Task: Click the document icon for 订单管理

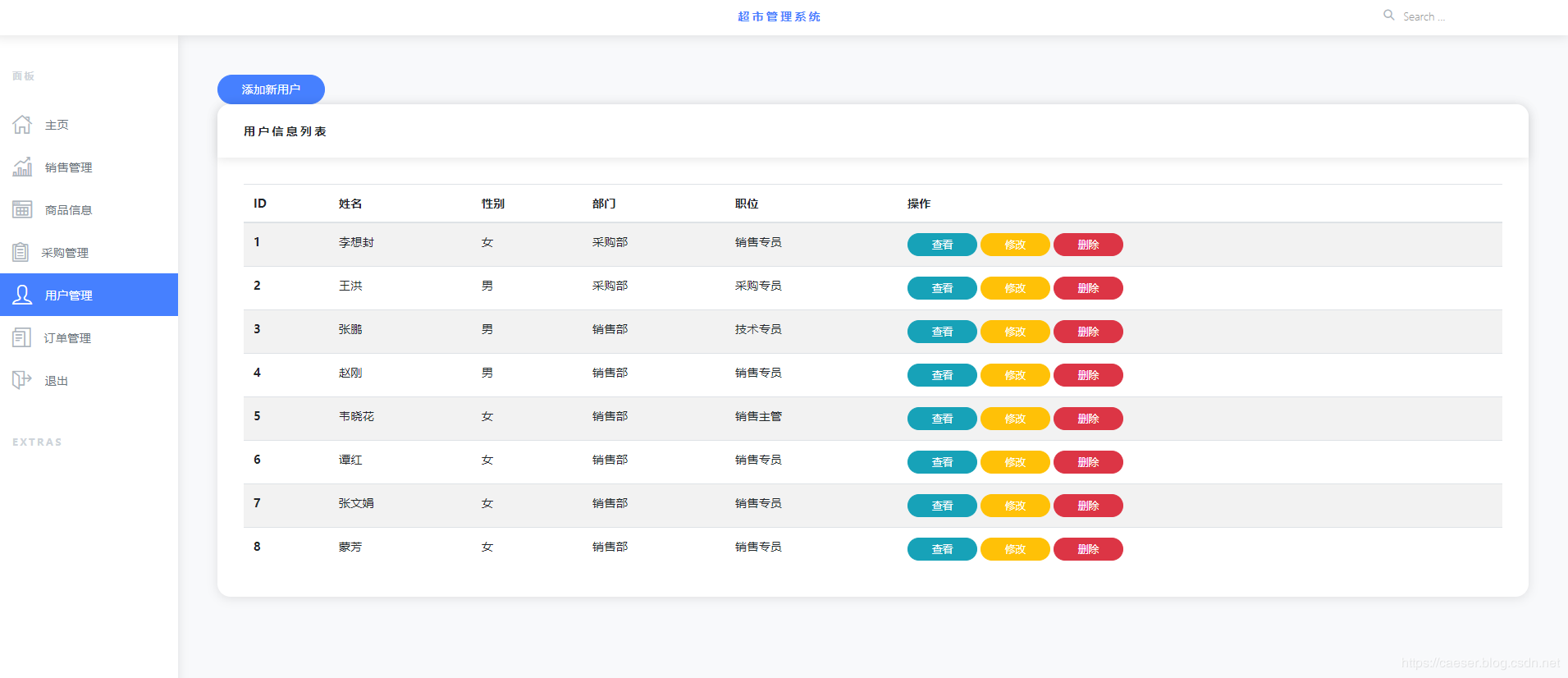Action: [x=21, y=337]
